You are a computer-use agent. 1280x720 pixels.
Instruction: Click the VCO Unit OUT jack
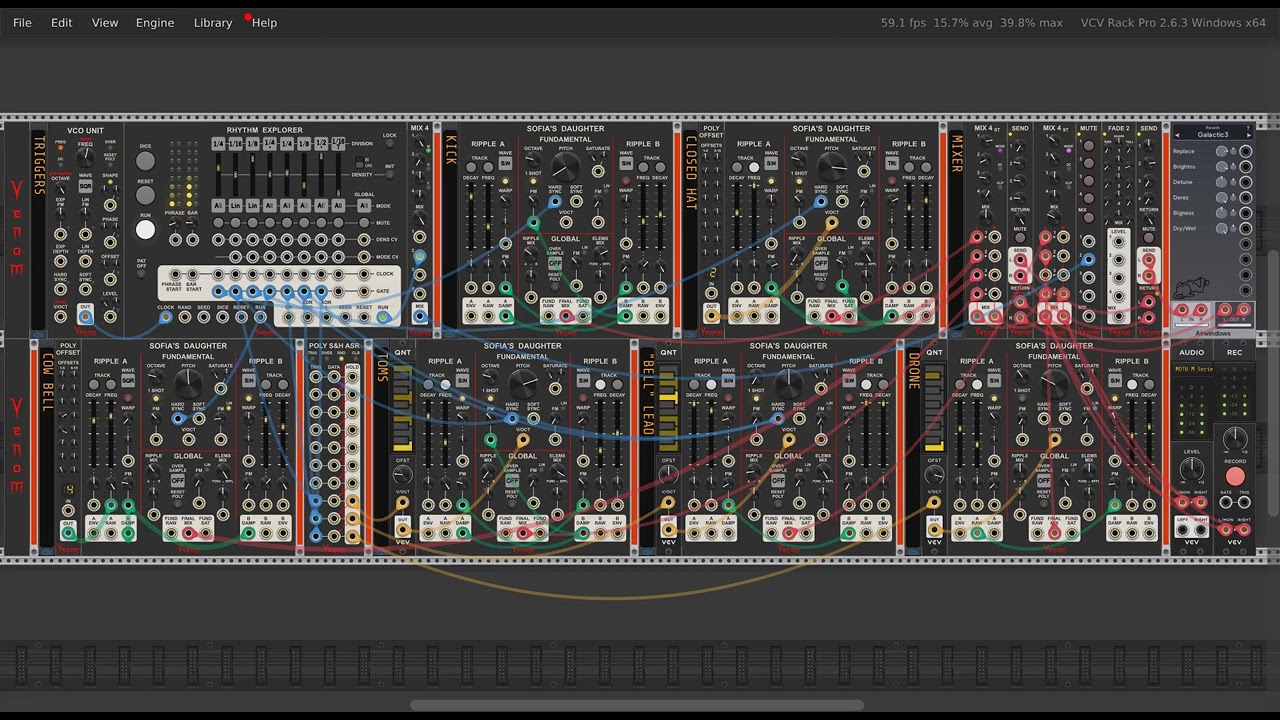[x=86, y=316]
